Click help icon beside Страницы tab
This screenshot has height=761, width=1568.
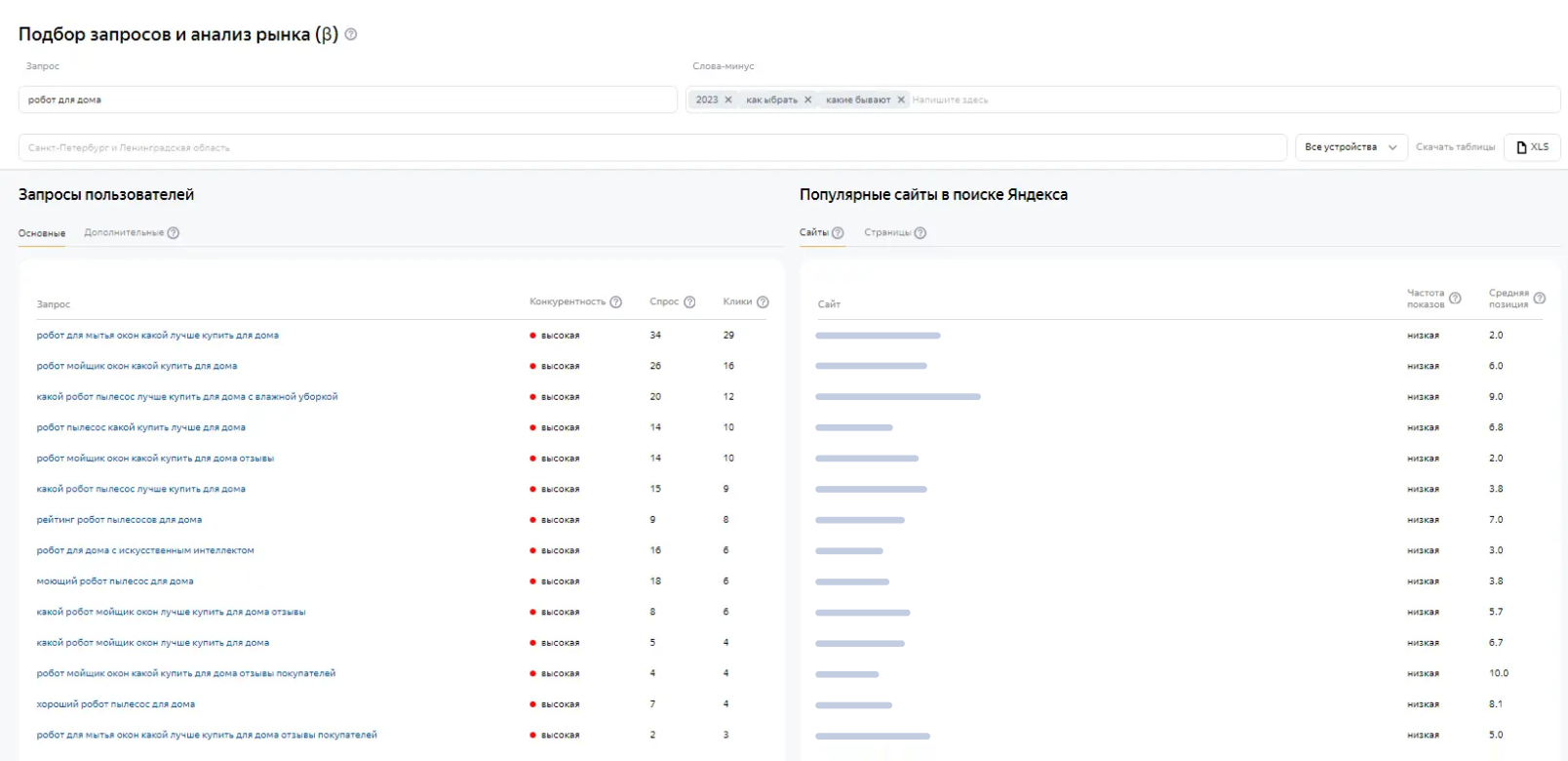pyautogui.click(x=921, y=233)
